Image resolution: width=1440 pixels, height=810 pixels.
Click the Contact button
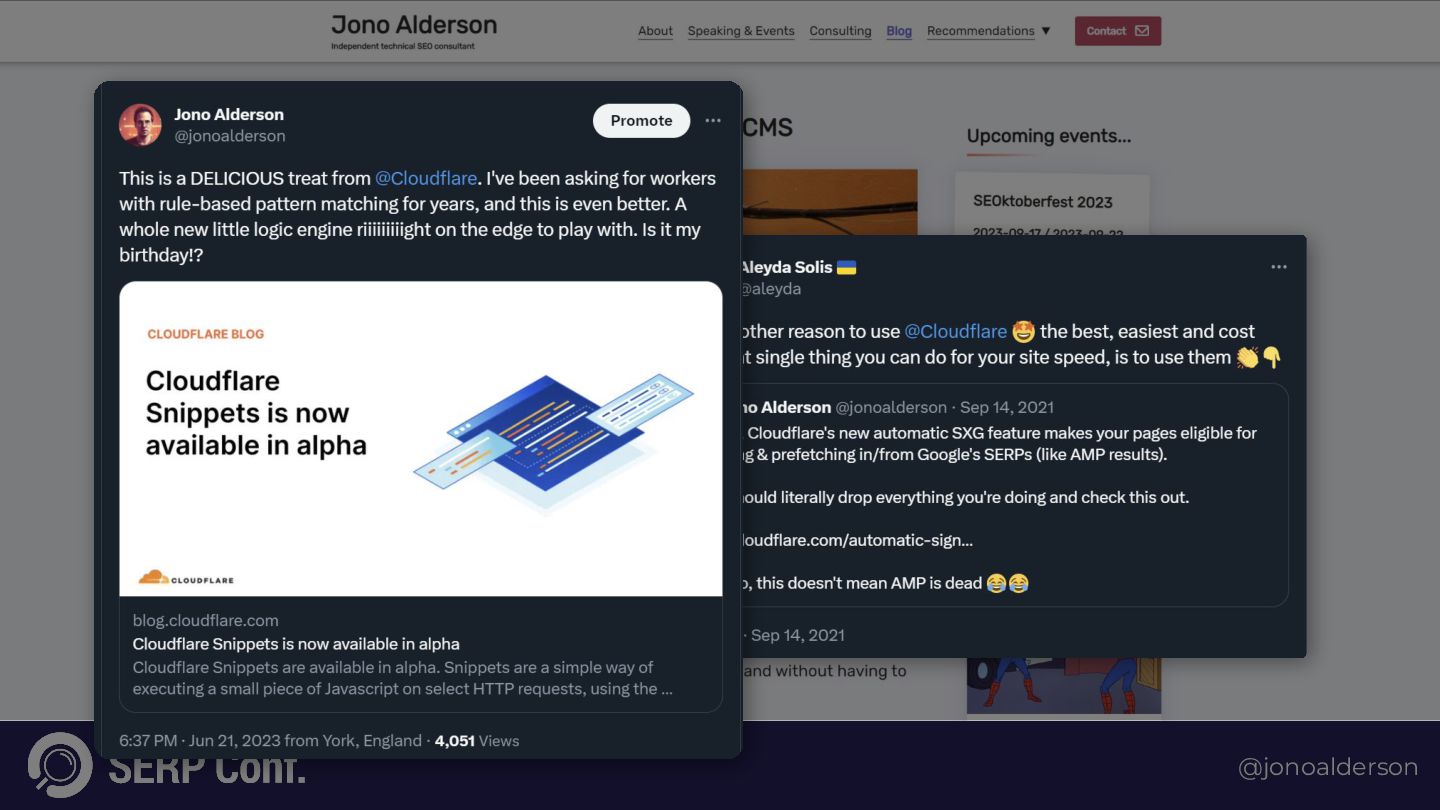pos(1118,31)
